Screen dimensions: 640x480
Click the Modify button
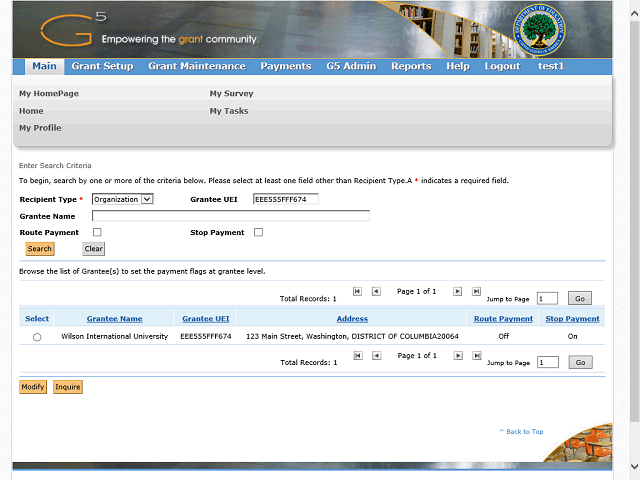33,387
